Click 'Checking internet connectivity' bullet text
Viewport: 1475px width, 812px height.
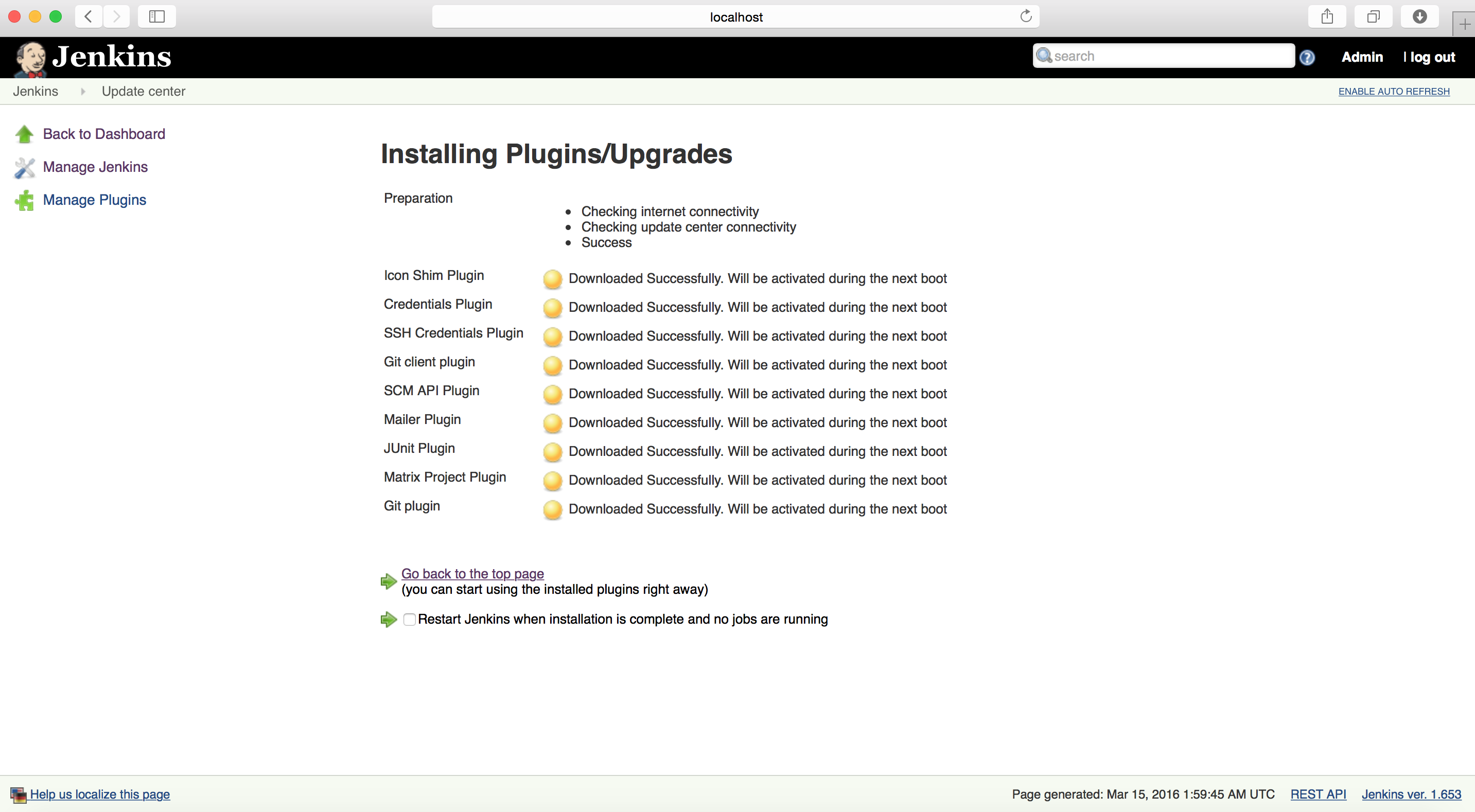pos(670,211)
